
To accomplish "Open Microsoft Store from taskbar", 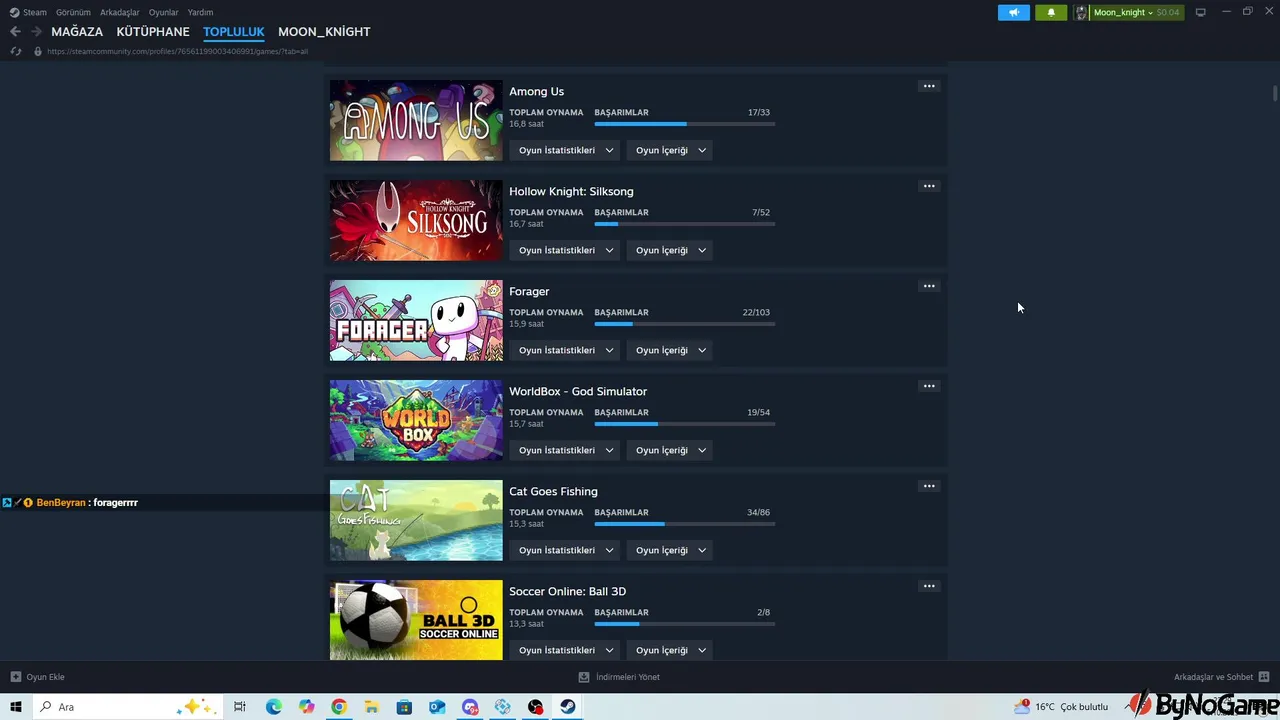I will pos(404,707).
